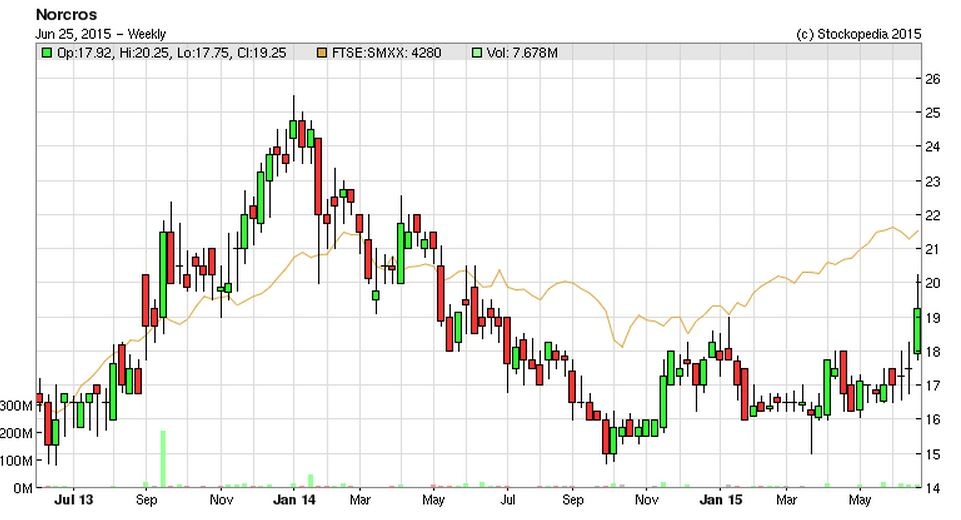Select the Norcros chart title

click(66, 14)
